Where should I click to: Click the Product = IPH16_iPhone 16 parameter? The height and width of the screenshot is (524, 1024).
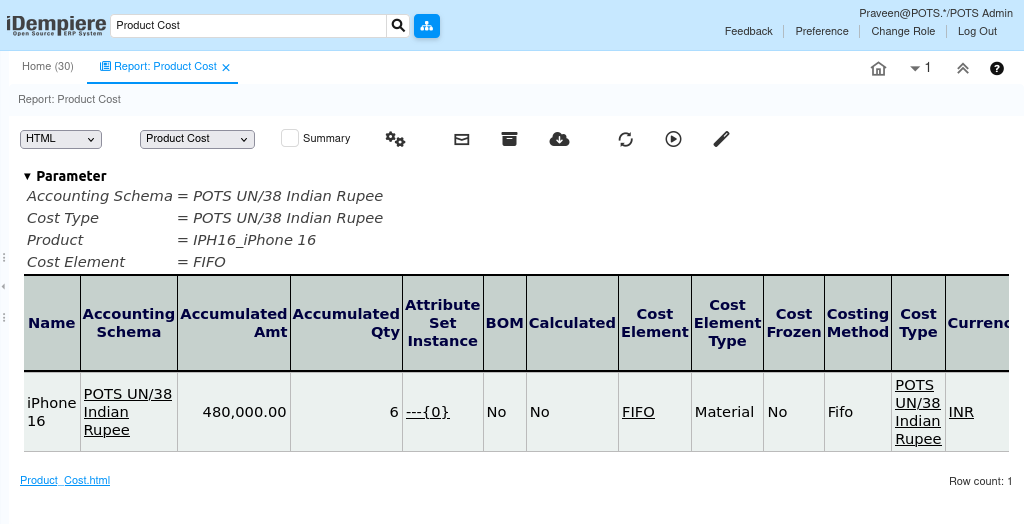pos(171,240)
